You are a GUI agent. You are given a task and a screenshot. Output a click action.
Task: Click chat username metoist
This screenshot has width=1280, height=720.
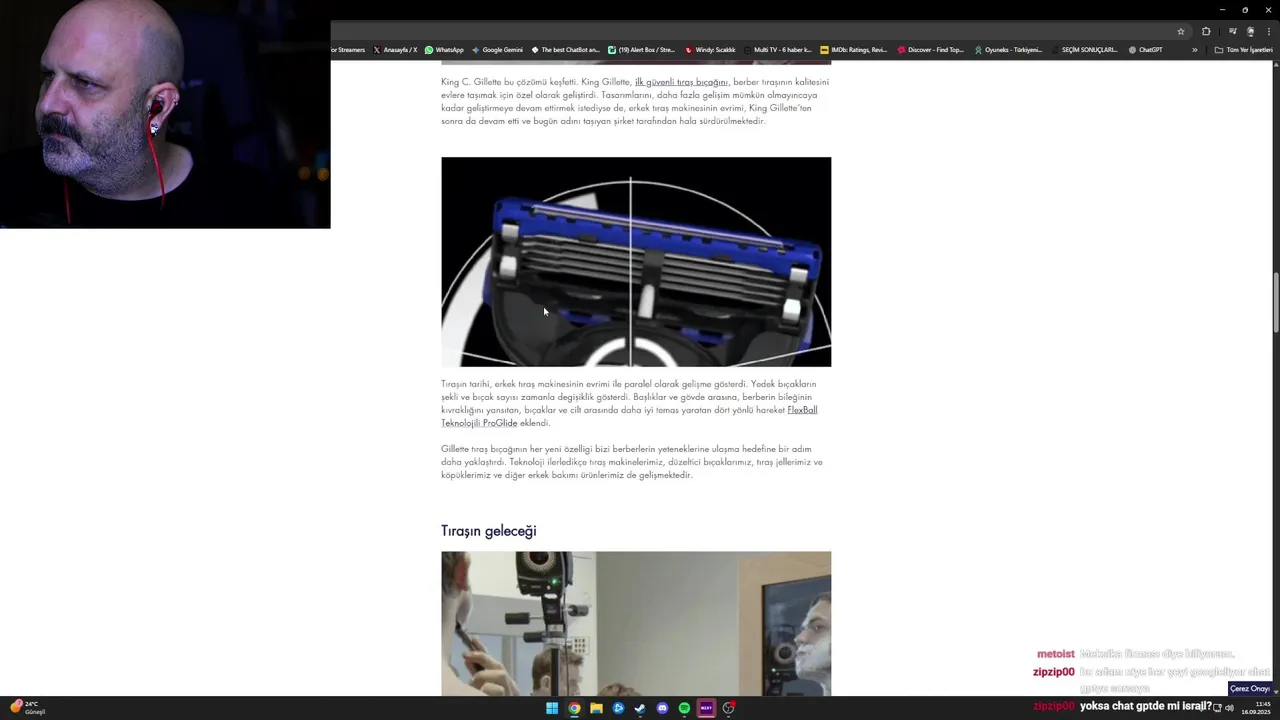click(1055, 654)
